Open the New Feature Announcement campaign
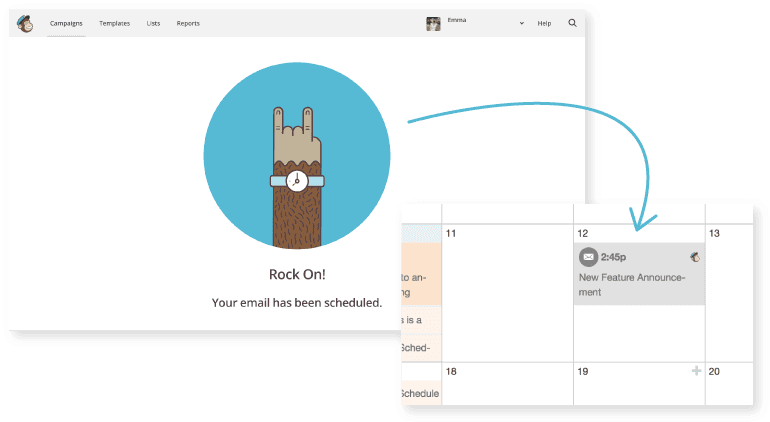 (x=632, y=284)
